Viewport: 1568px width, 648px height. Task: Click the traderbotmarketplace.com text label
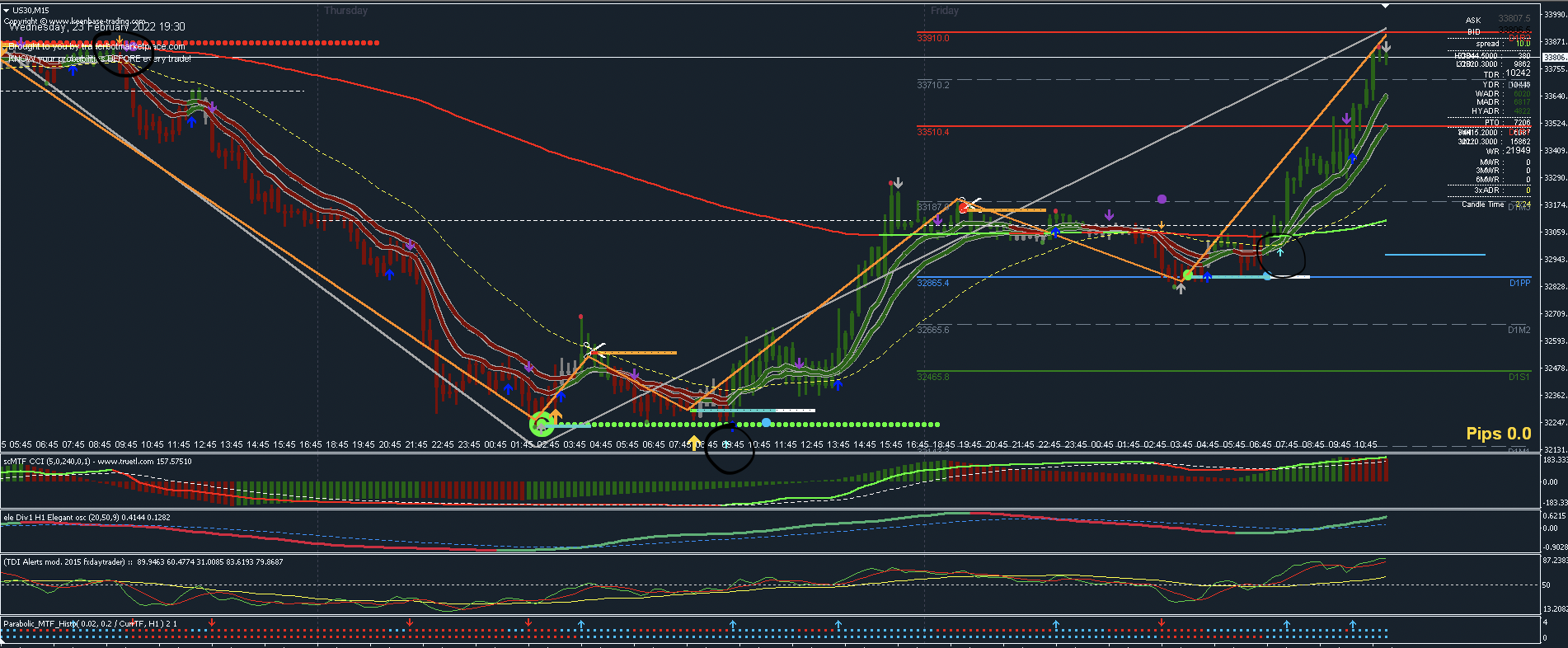tap(134, 46)
